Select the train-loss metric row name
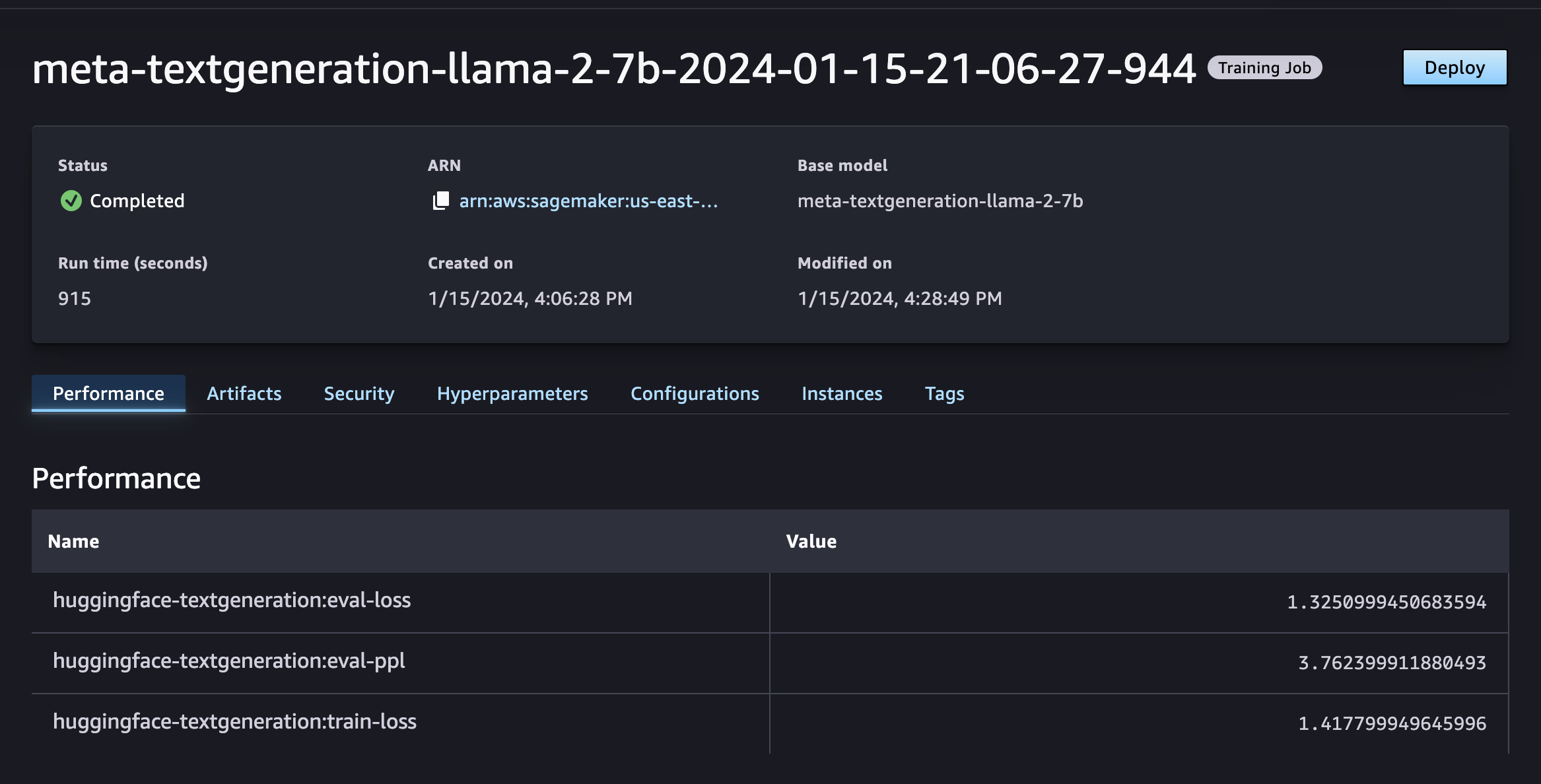The image size is (1541, 784). 234,721
